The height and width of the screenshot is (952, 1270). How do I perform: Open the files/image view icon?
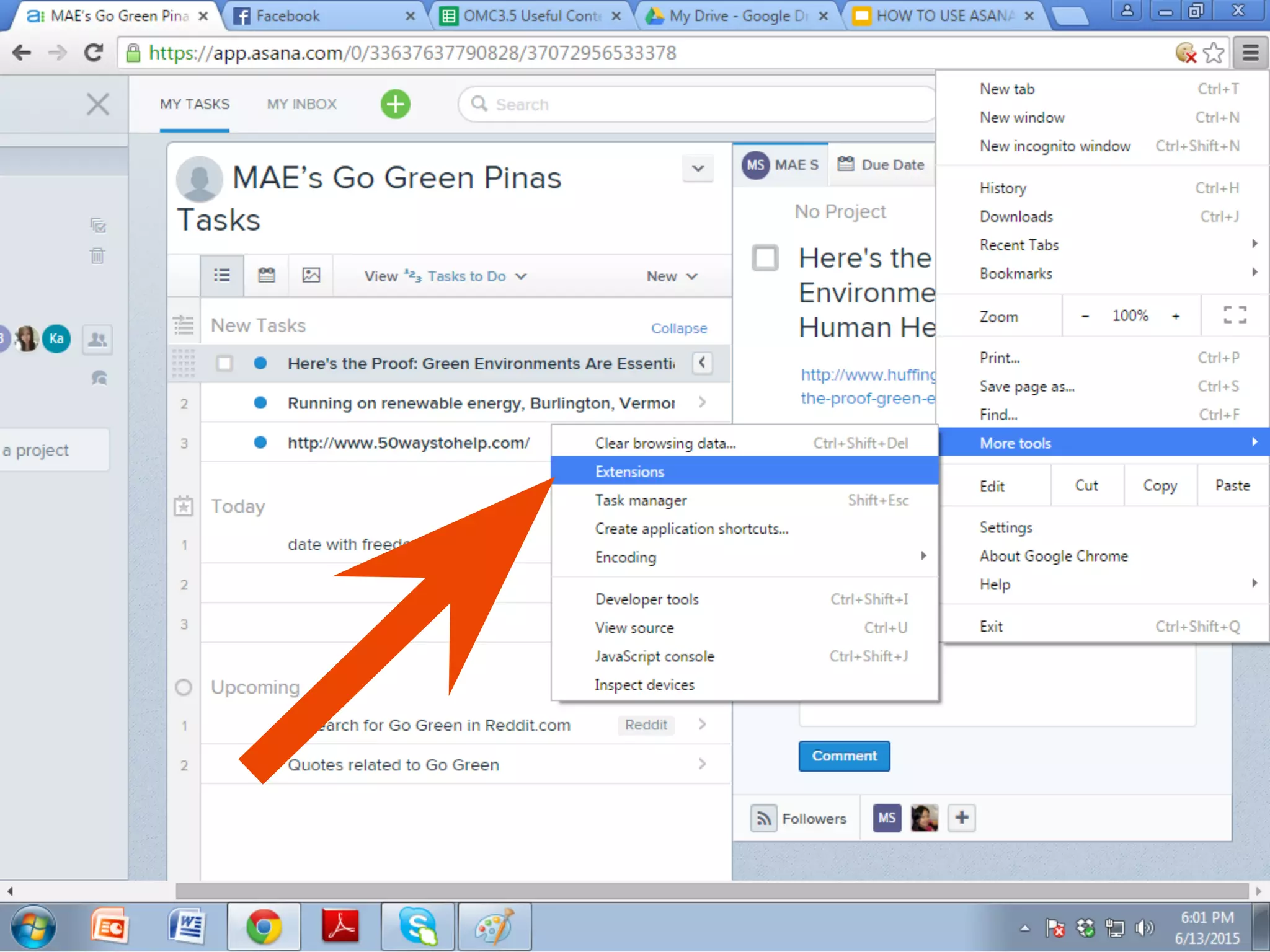[x=311, y=275]
